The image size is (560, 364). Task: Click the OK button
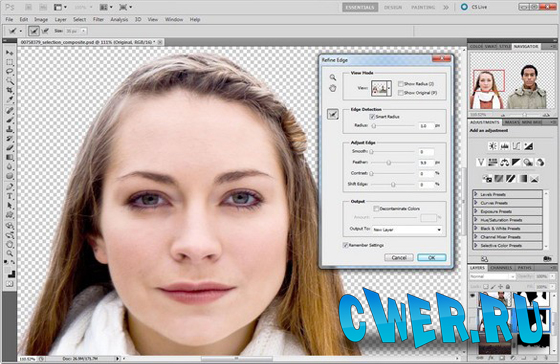[431, 257]
